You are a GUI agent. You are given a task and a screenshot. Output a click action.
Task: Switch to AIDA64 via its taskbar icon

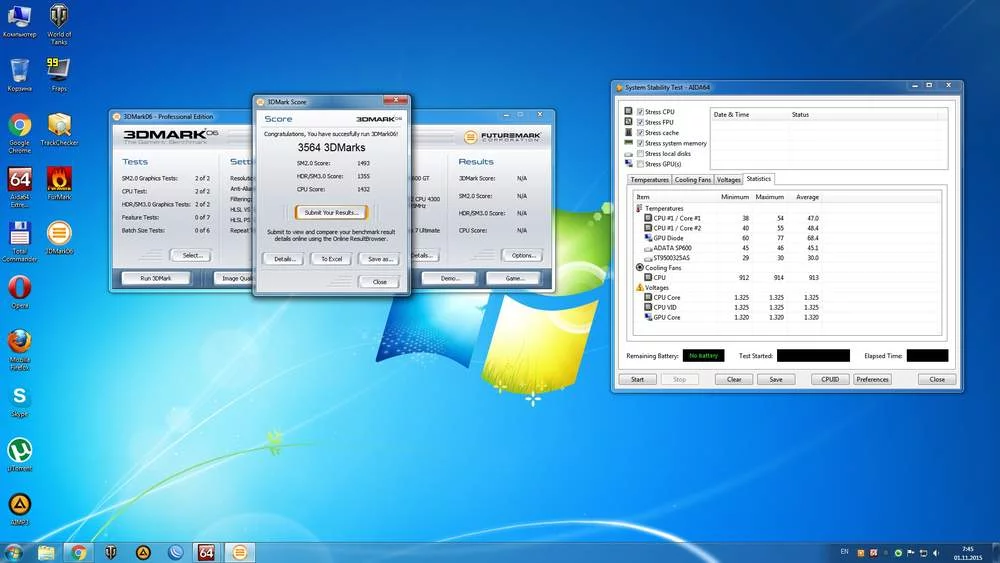click(206, 551)
